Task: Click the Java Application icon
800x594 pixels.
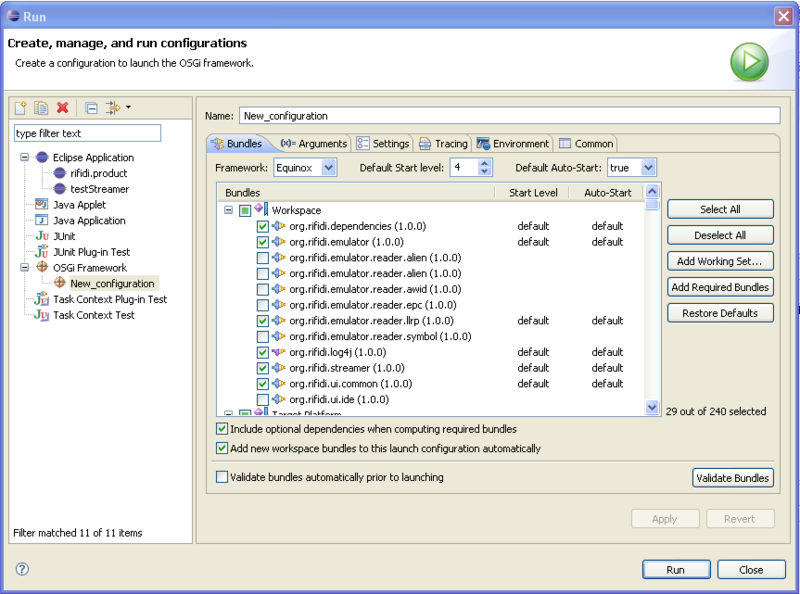Action: point(42,220)
